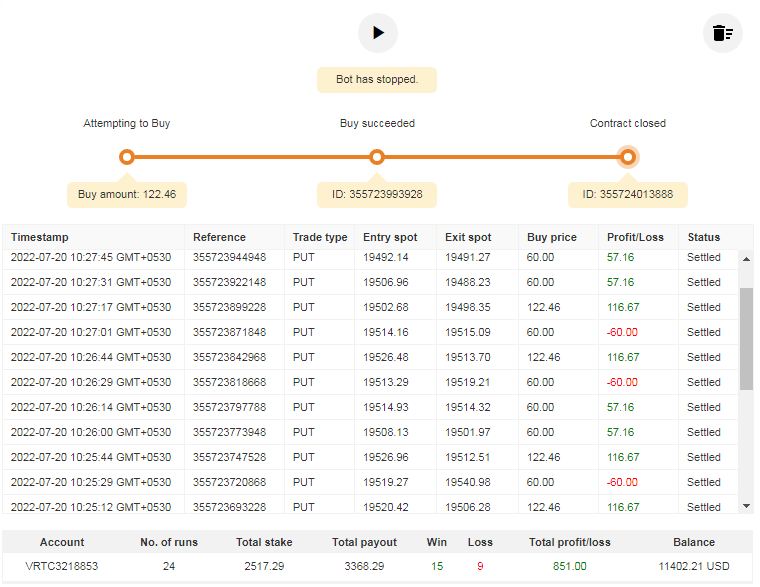Click the Exit spot column header
760x587 pixels.
tap(468, 237)
